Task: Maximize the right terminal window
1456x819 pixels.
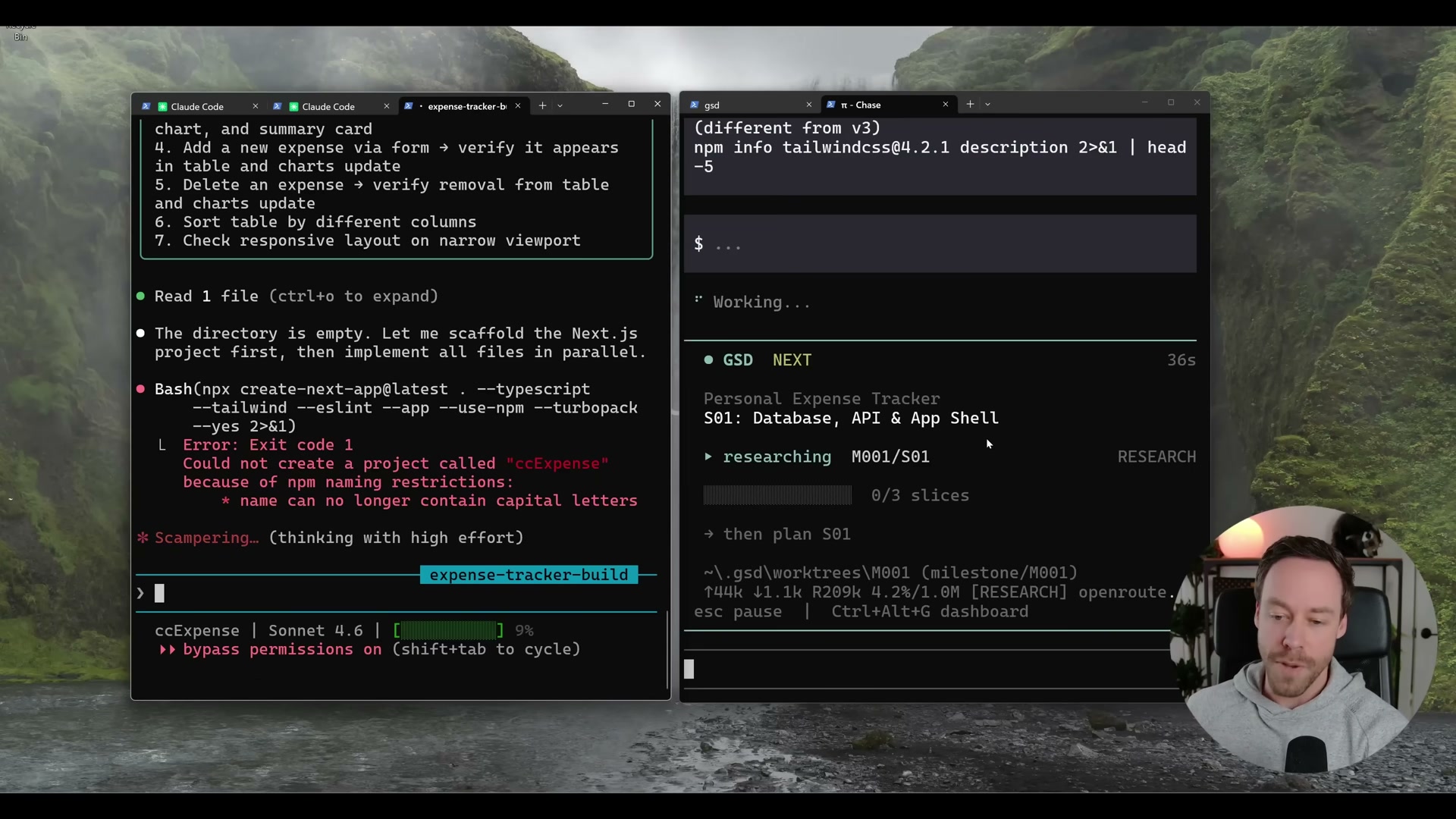Action: (x=1171, y=102)
